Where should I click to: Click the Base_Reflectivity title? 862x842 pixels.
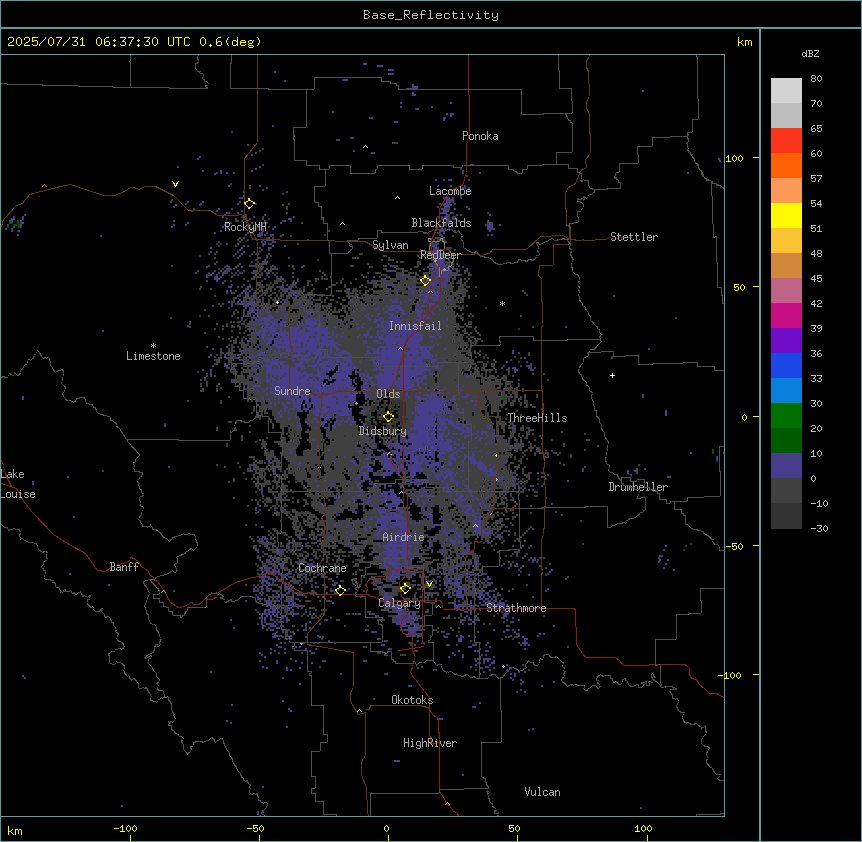[431, 15]
